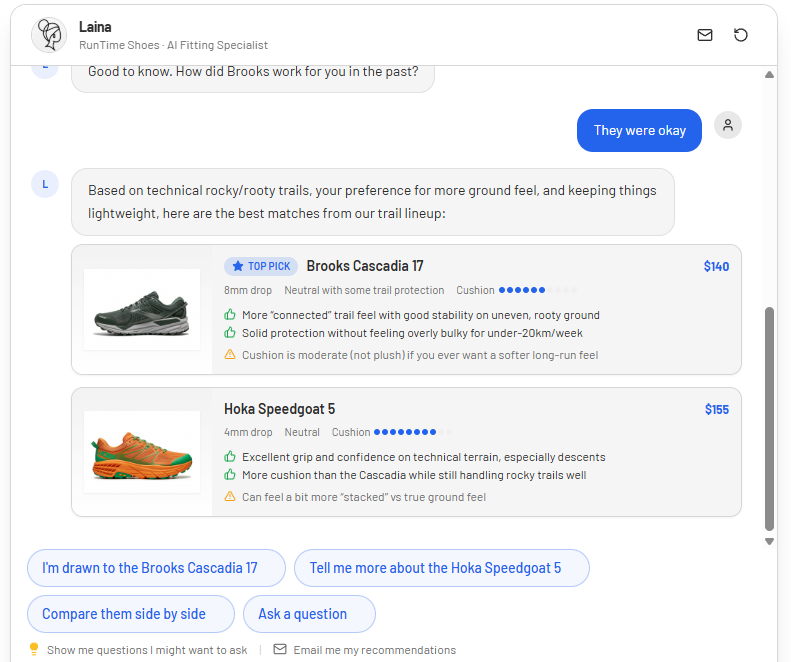
Task: Click the restart conversation icon in header
Action: (x=741, y=35)
